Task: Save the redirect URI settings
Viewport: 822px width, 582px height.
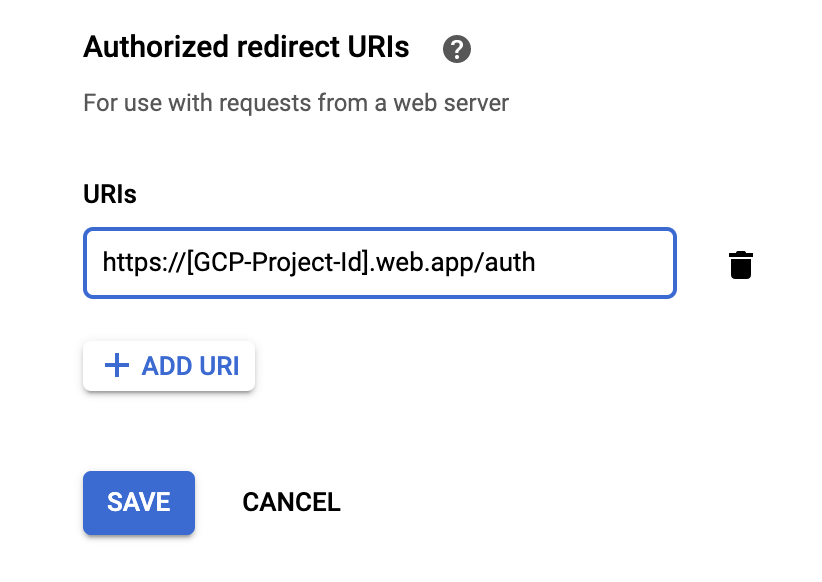Action: [139, 502]
